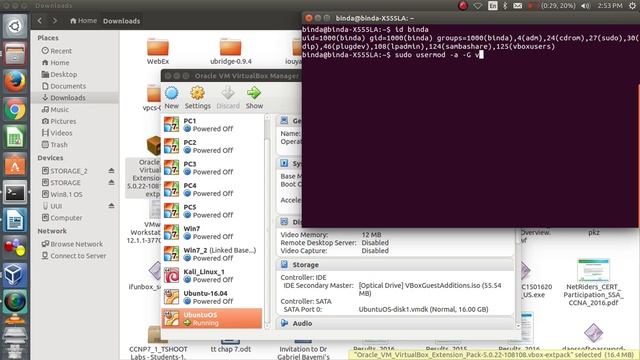Select Win7 virtual machine
Image resolution: width=640 pixels, height=360 pixels.
tap(212, 233)
